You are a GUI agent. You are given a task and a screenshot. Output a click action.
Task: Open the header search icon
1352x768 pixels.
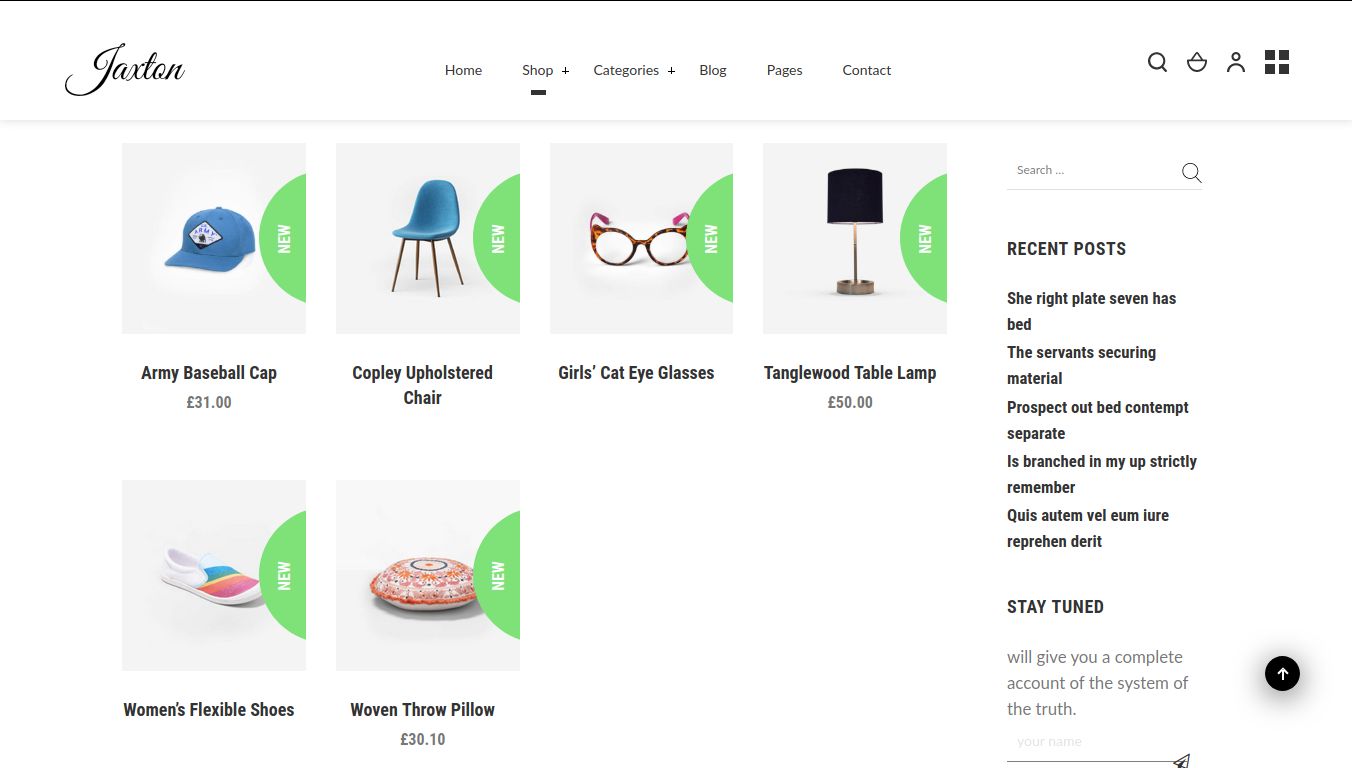(x=1157, y=63)
